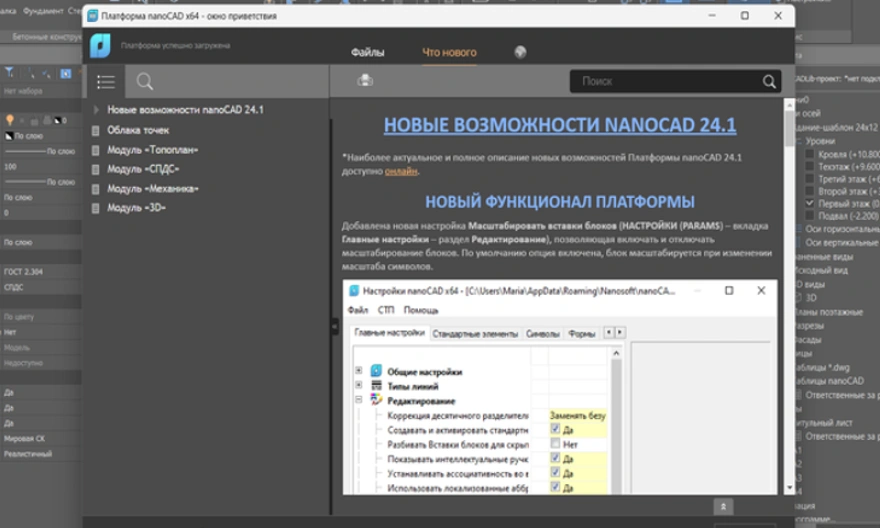
Task: Click the nanoCAD logo in welcome header
Action: (x=100, y=46)
